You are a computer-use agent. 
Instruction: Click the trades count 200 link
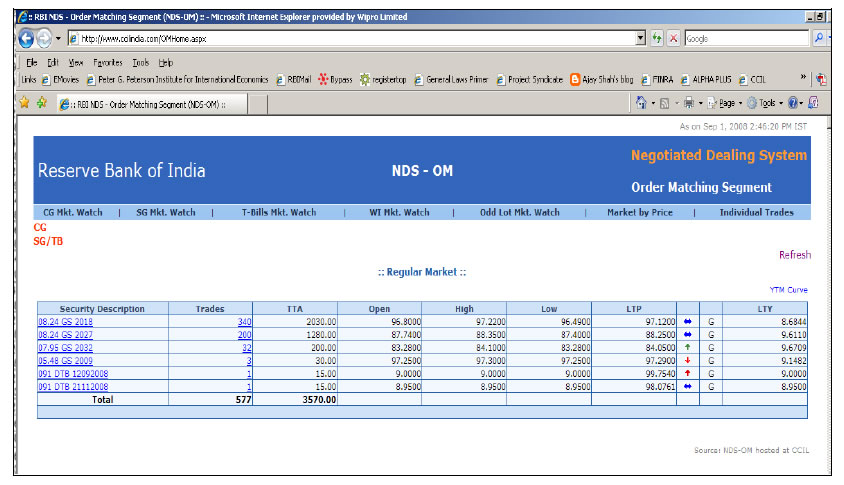(243, 334)
